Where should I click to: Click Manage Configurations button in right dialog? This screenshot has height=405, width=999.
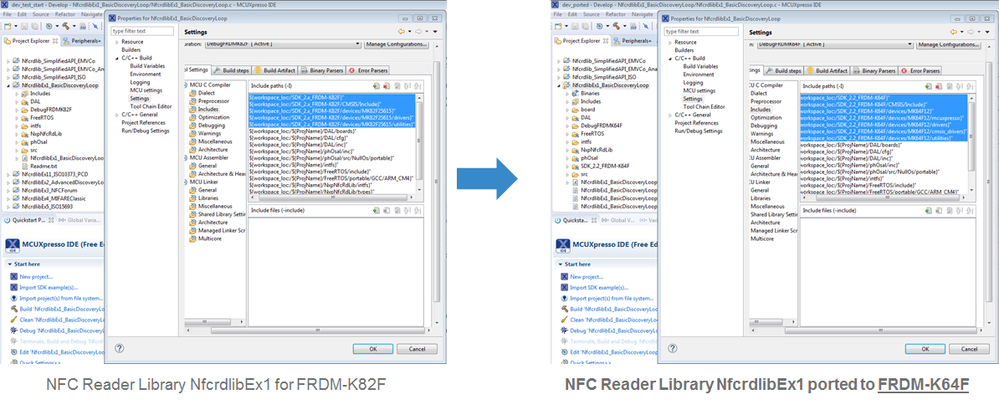[949, 45]
